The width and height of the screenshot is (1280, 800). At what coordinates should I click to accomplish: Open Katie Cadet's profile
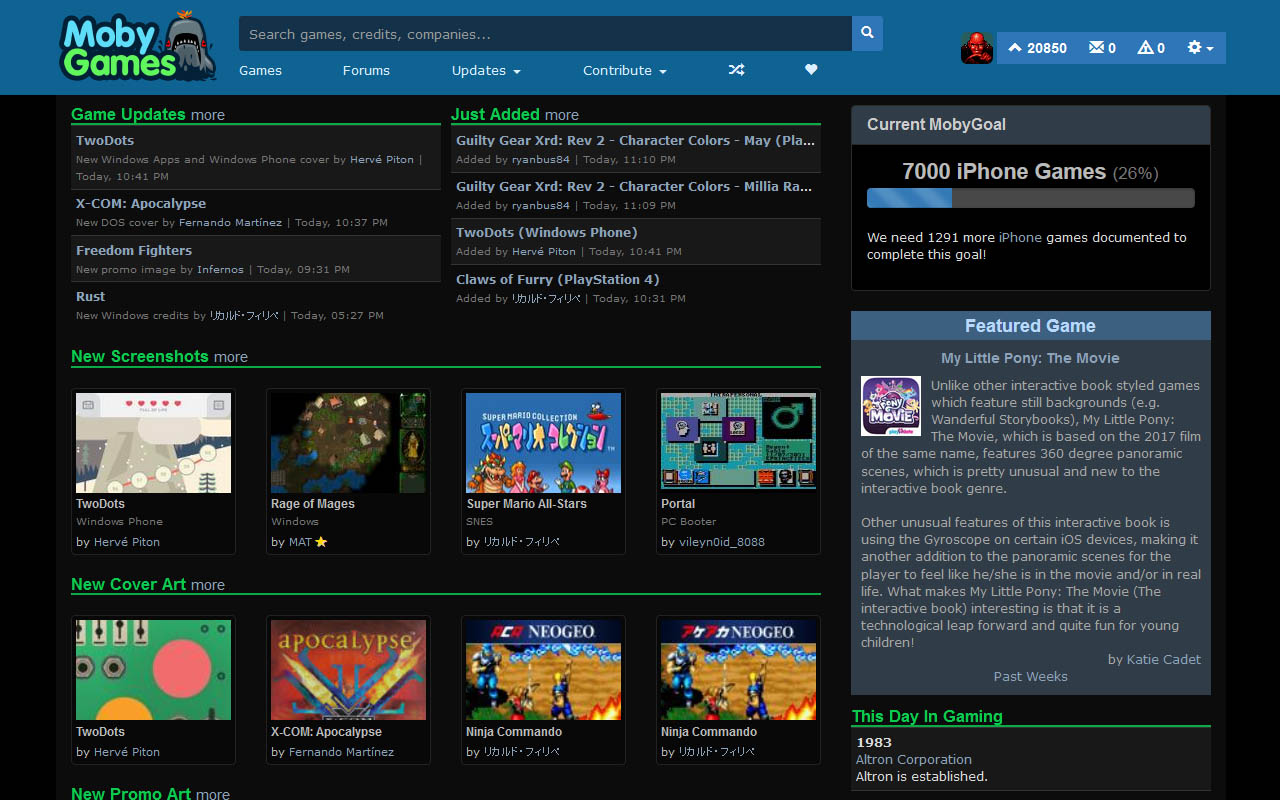point(1164,659)
